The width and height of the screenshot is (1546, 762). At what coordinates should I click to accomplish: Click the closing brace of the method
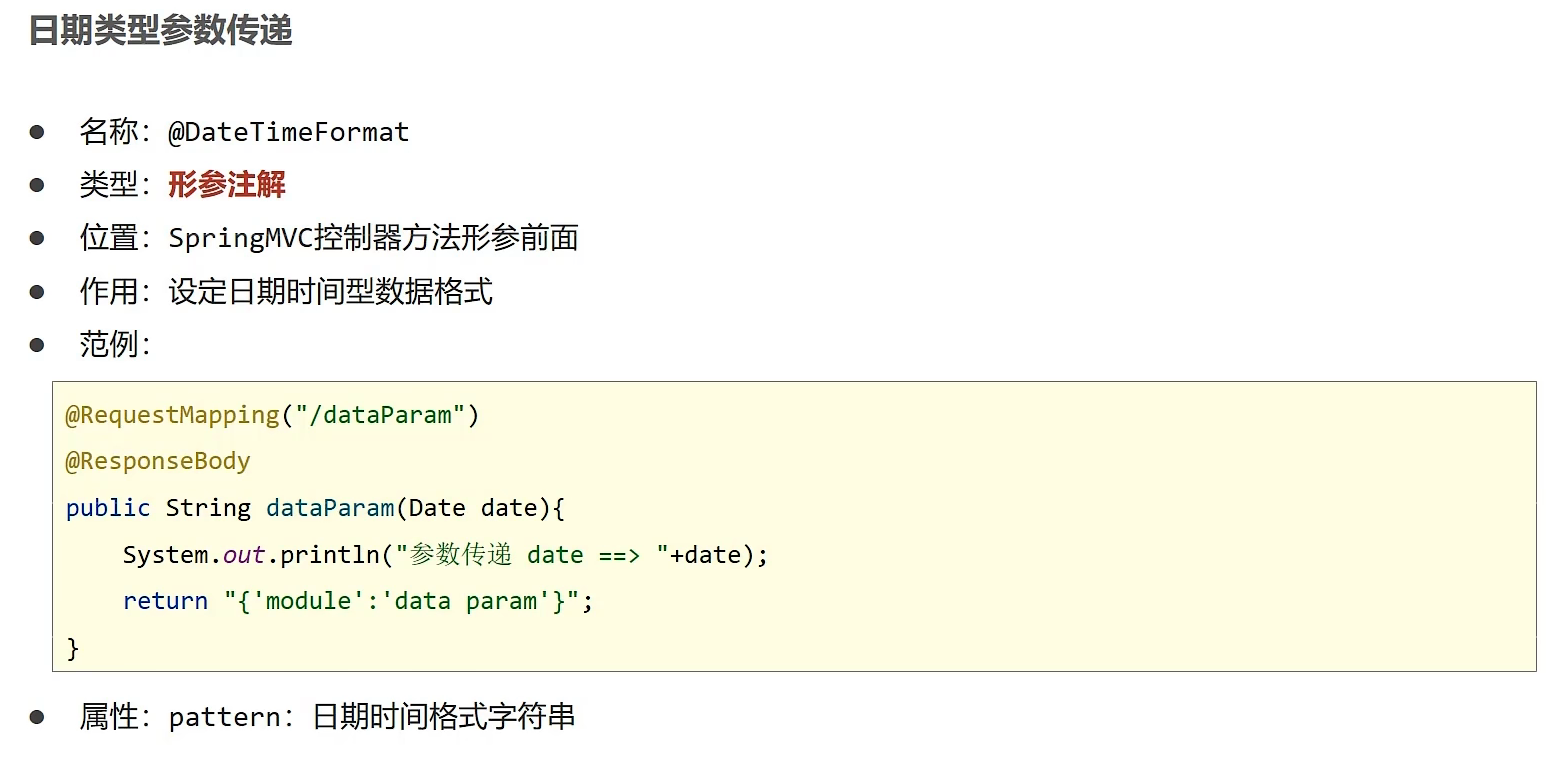tap(72, 648)
